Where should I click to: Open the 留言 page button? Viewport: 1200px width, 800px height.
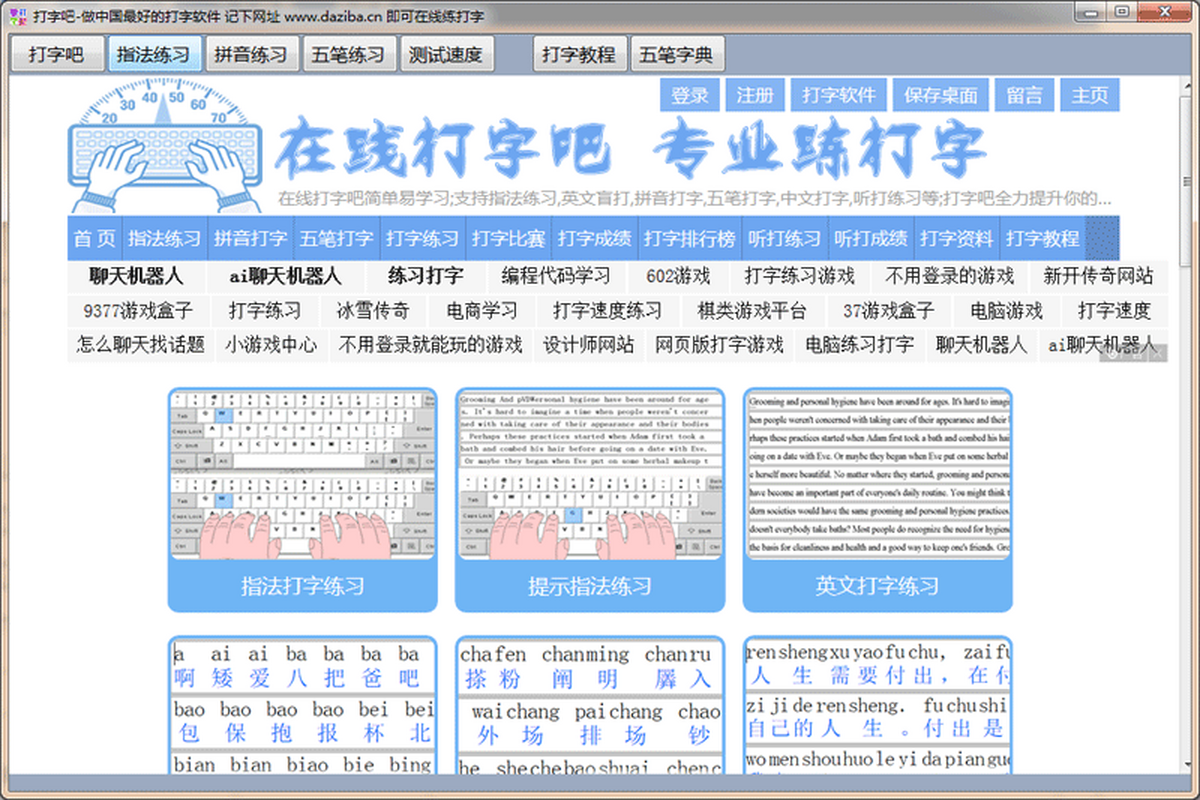(1025, 95)
